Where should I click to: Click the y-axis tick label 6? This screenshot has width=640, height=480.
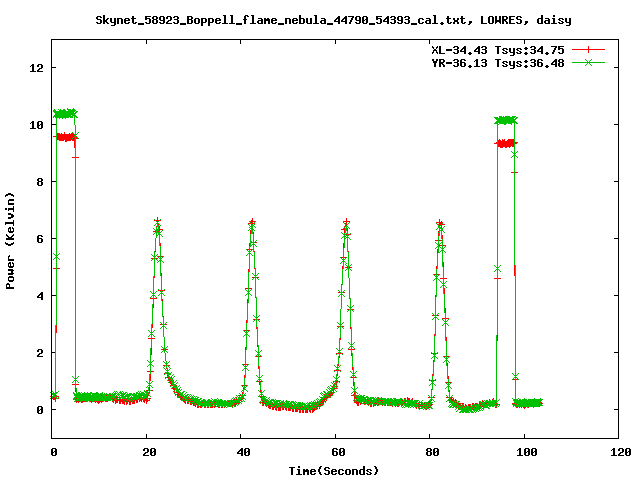coord(40,239)
